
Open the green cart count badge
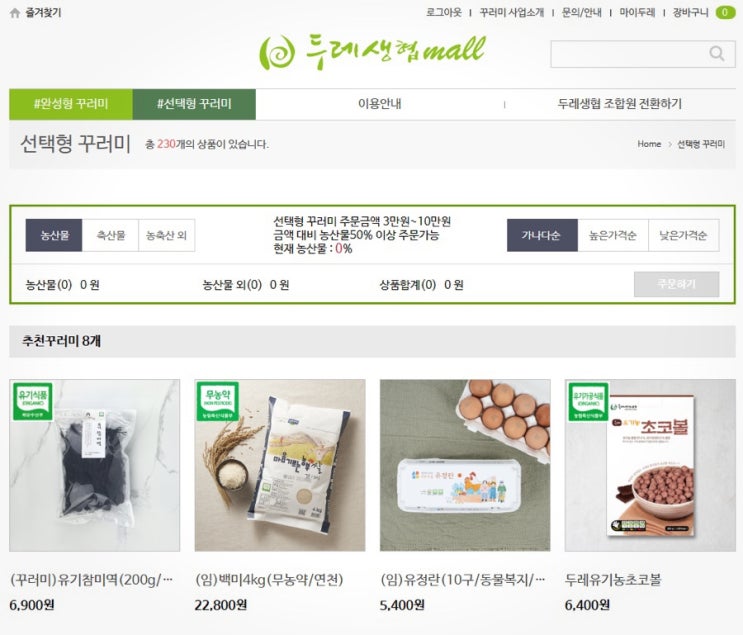coord(725,12)
